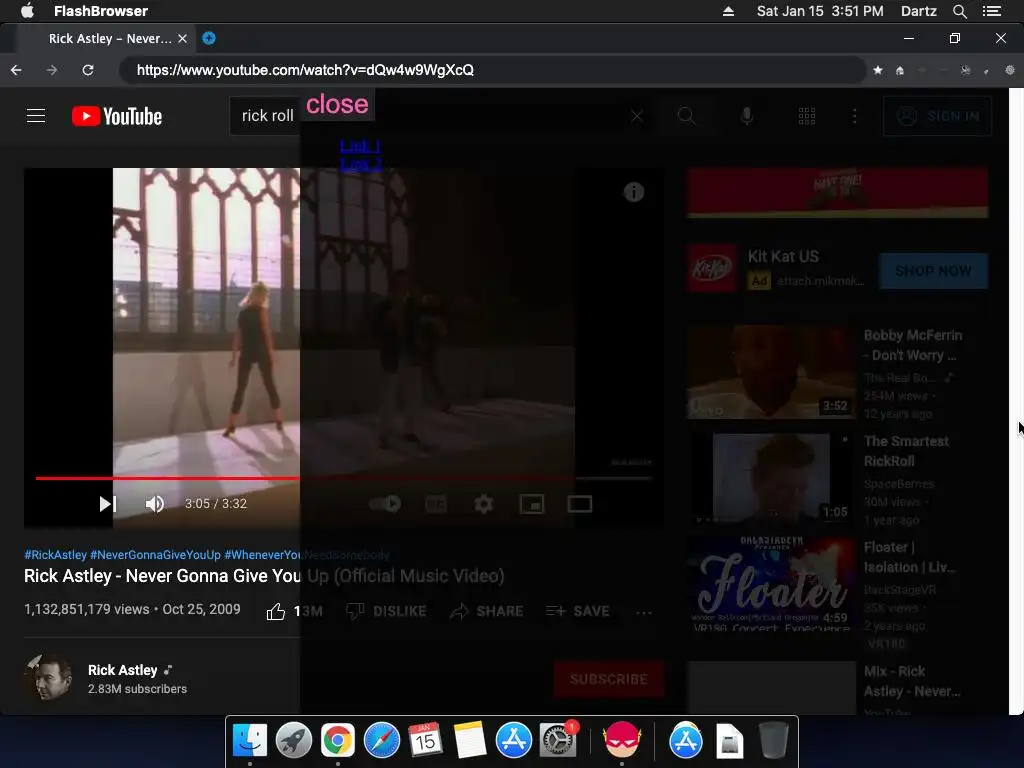Open Spotlight search in menu bar

(959, 11)
